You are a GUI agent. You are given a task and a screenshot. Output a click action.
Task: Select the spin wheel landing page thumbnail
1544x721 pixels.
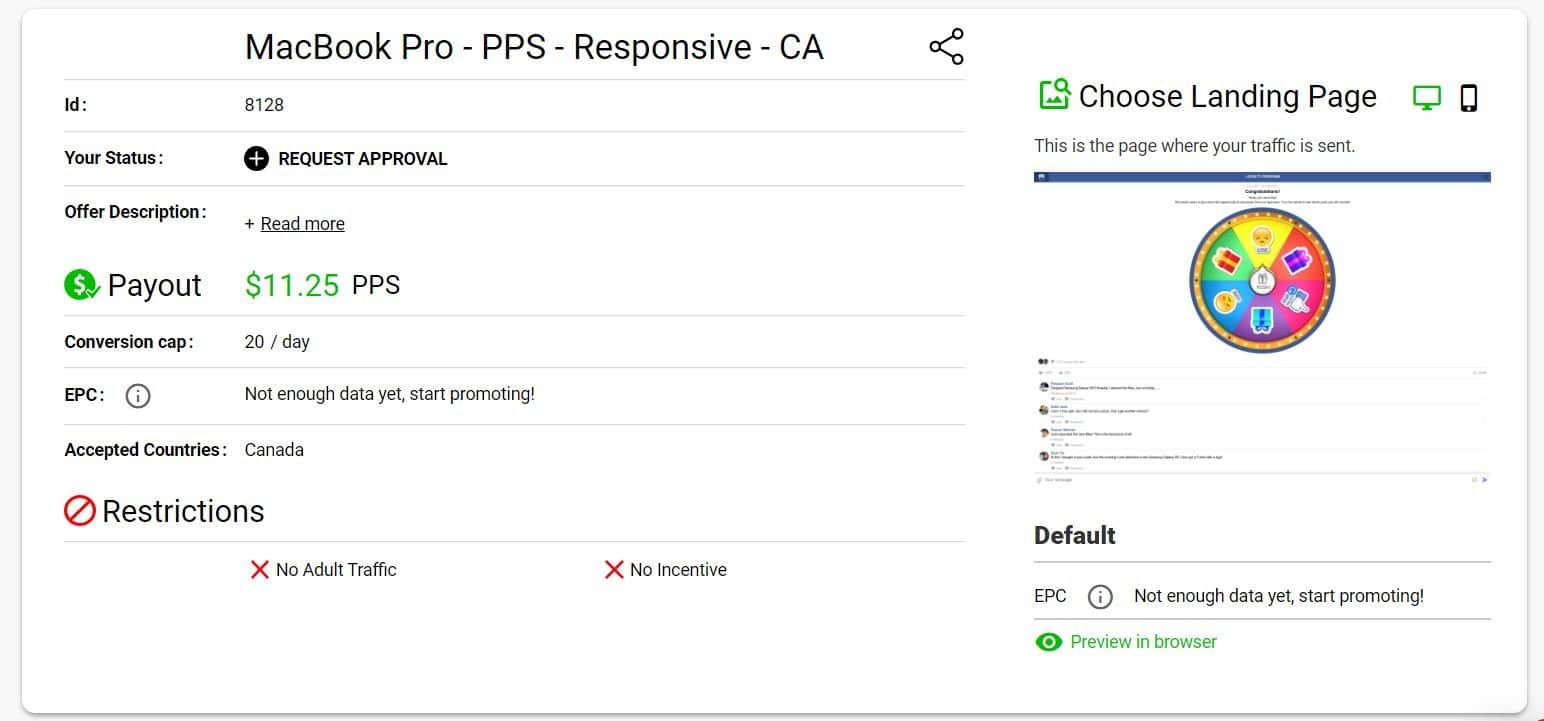1262,329
